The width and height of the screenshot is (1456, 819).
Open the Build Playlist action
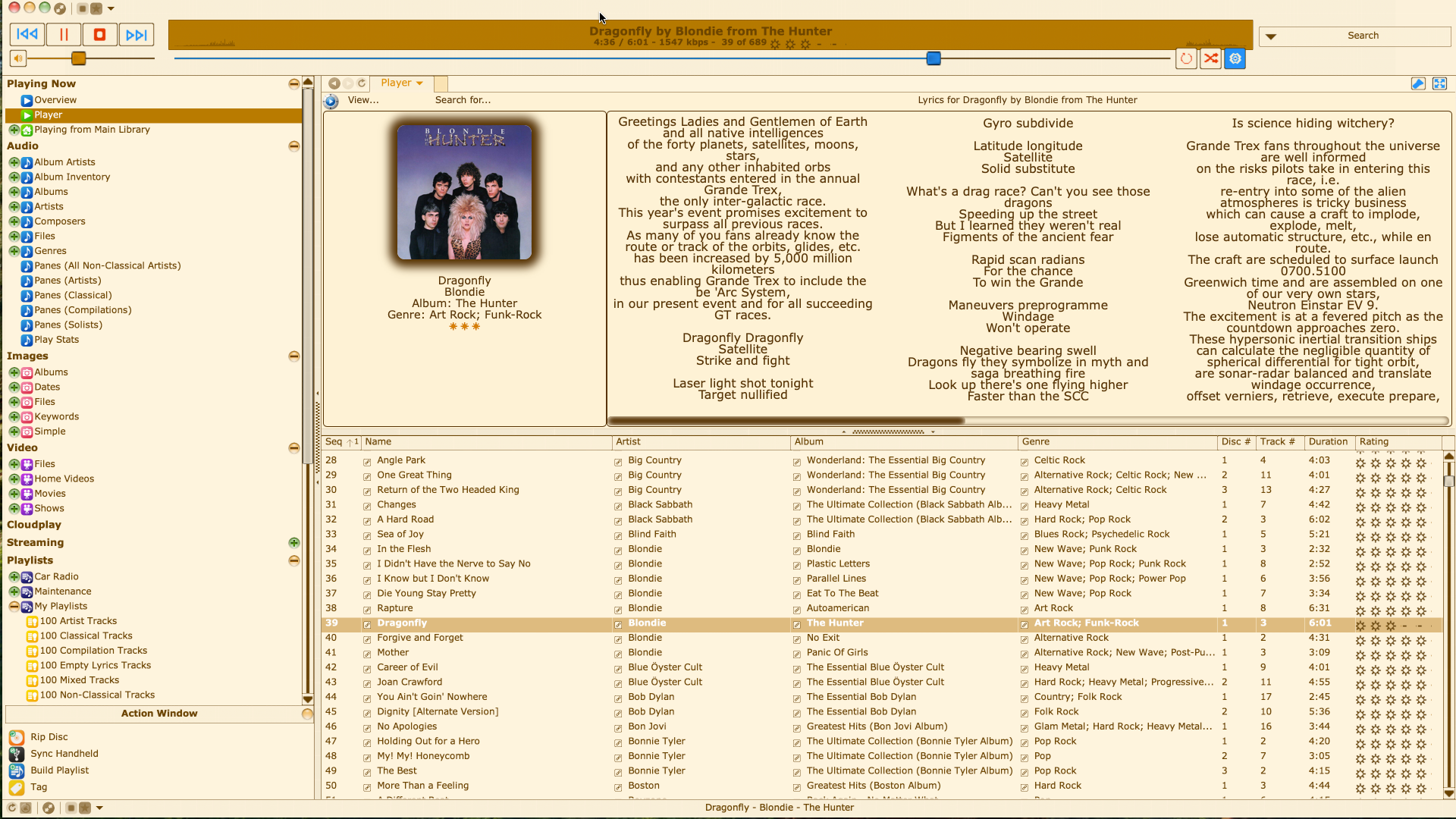point(59,770)
